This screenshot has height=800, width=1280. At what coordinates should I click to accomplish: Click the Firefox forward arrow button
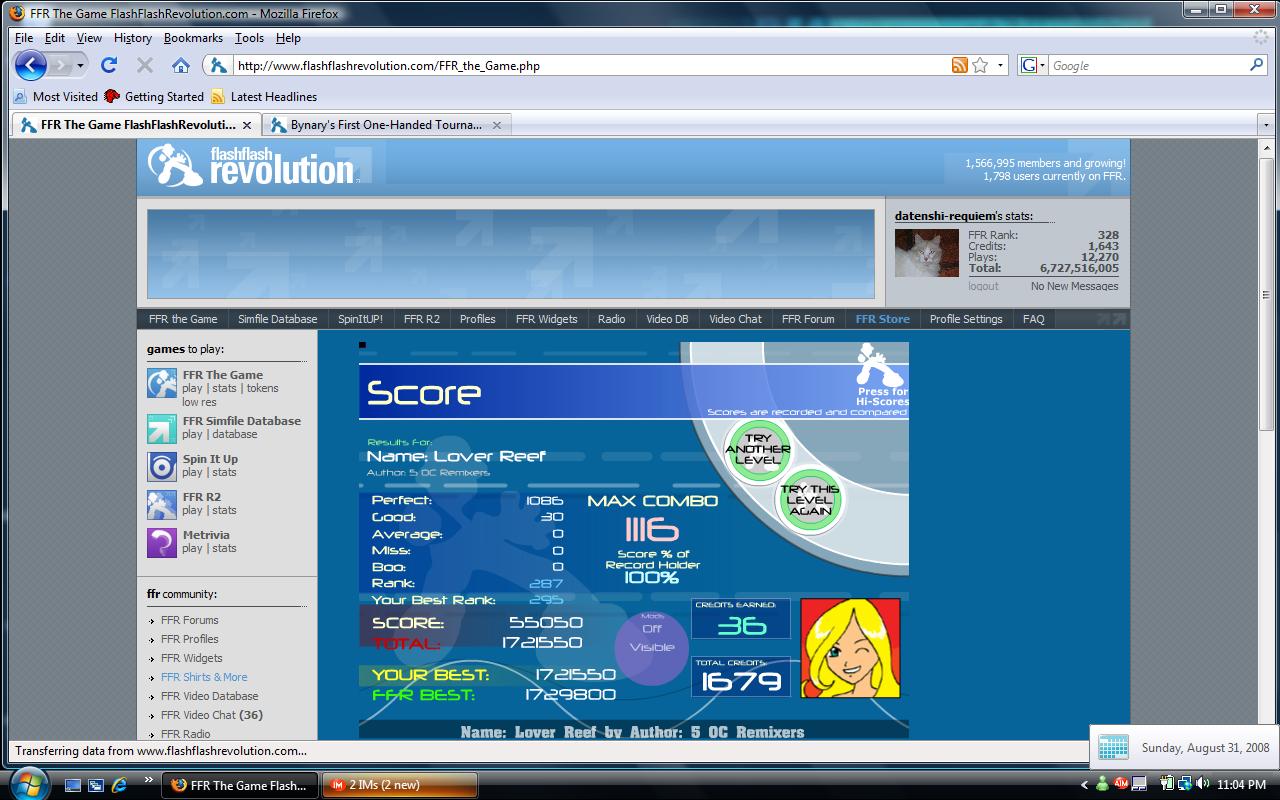tap(61, 66)
